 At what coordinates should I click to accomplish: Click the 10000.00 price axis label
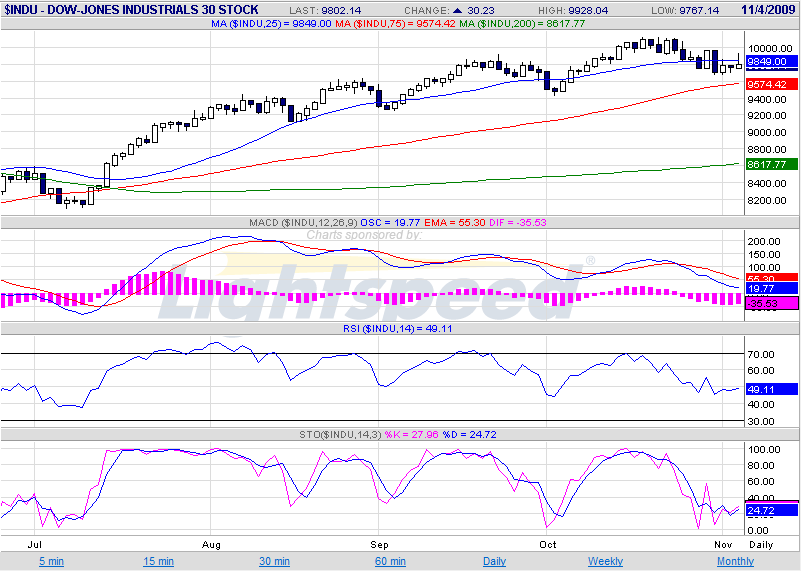(770, 49)
